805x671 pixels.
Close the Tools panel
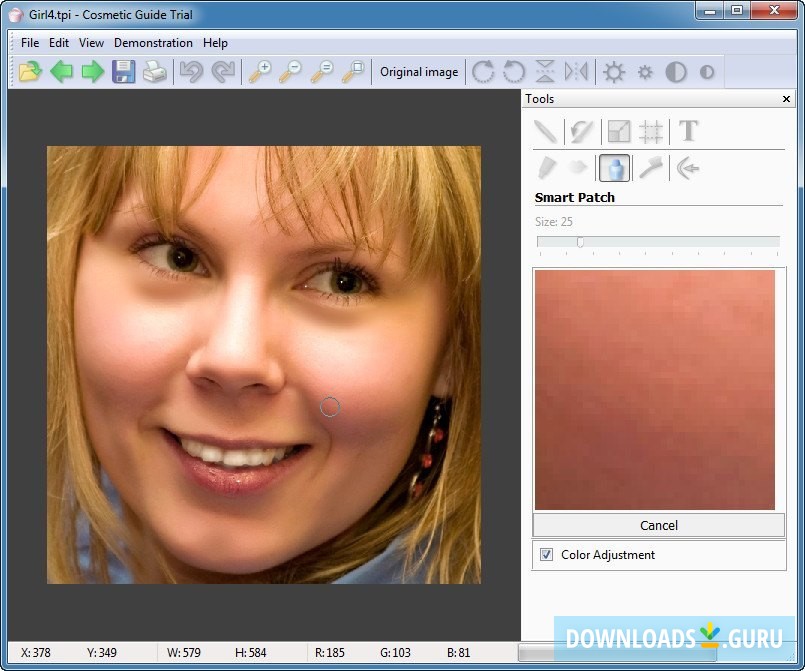(785, 99)
